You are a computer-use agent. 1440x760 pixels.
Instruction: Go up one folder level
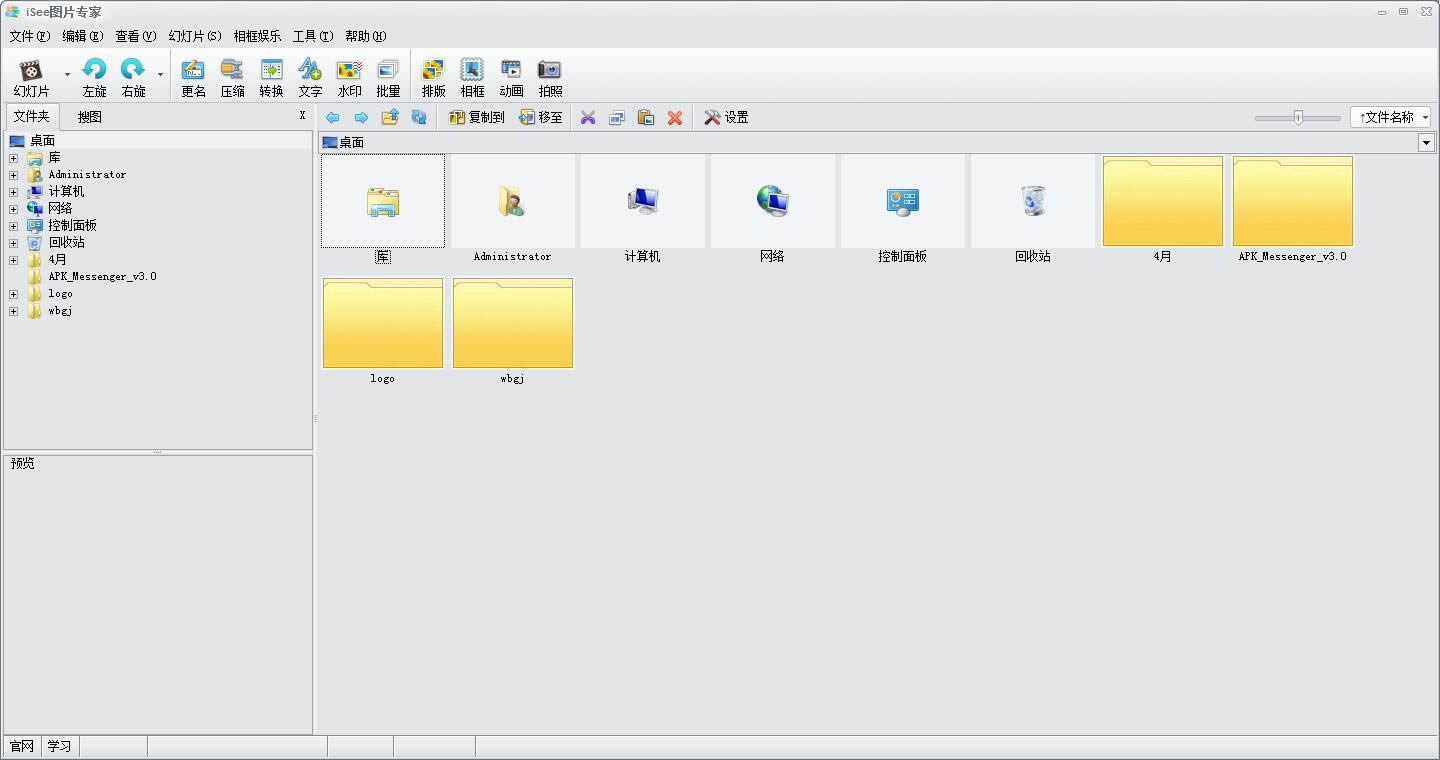point(390,117)
